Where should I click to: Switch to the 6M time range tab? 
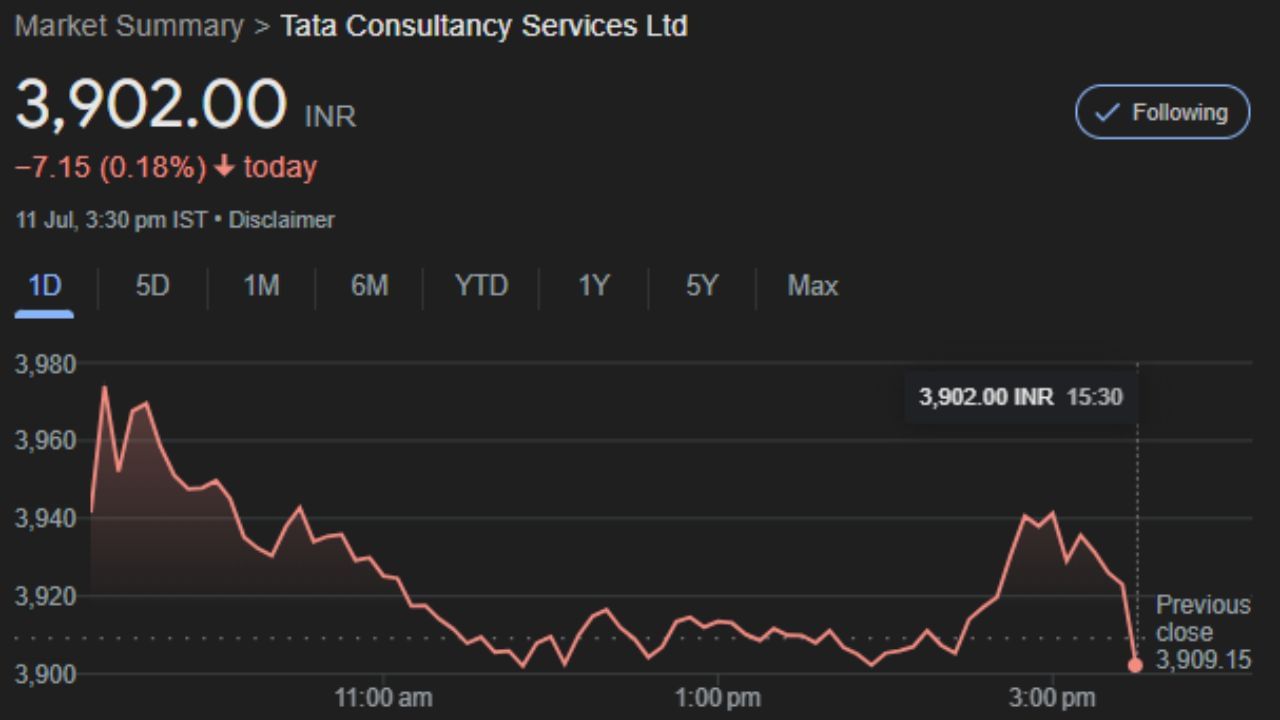369,286
